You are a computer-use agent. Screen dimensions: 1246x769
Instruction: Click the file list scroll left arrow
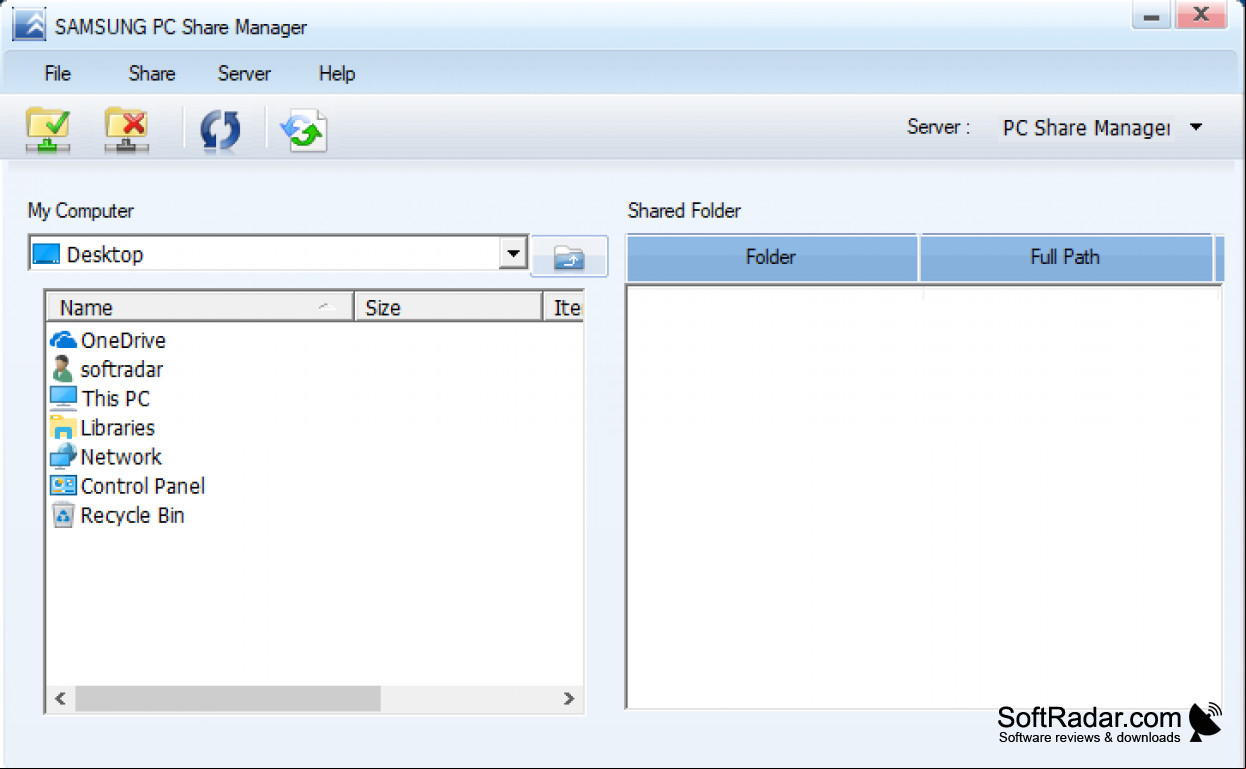click(60, 698)
